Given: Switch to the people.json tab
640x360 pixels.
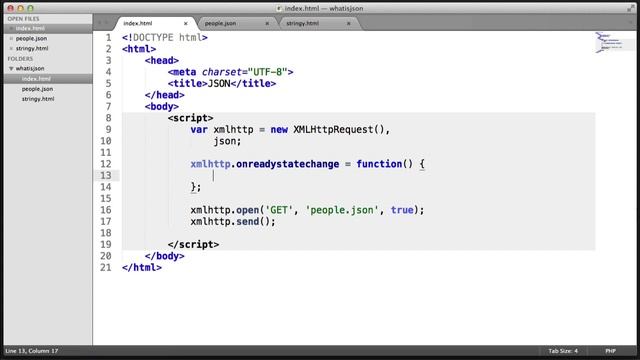Looking at the screenshot, I should point(220,24).
